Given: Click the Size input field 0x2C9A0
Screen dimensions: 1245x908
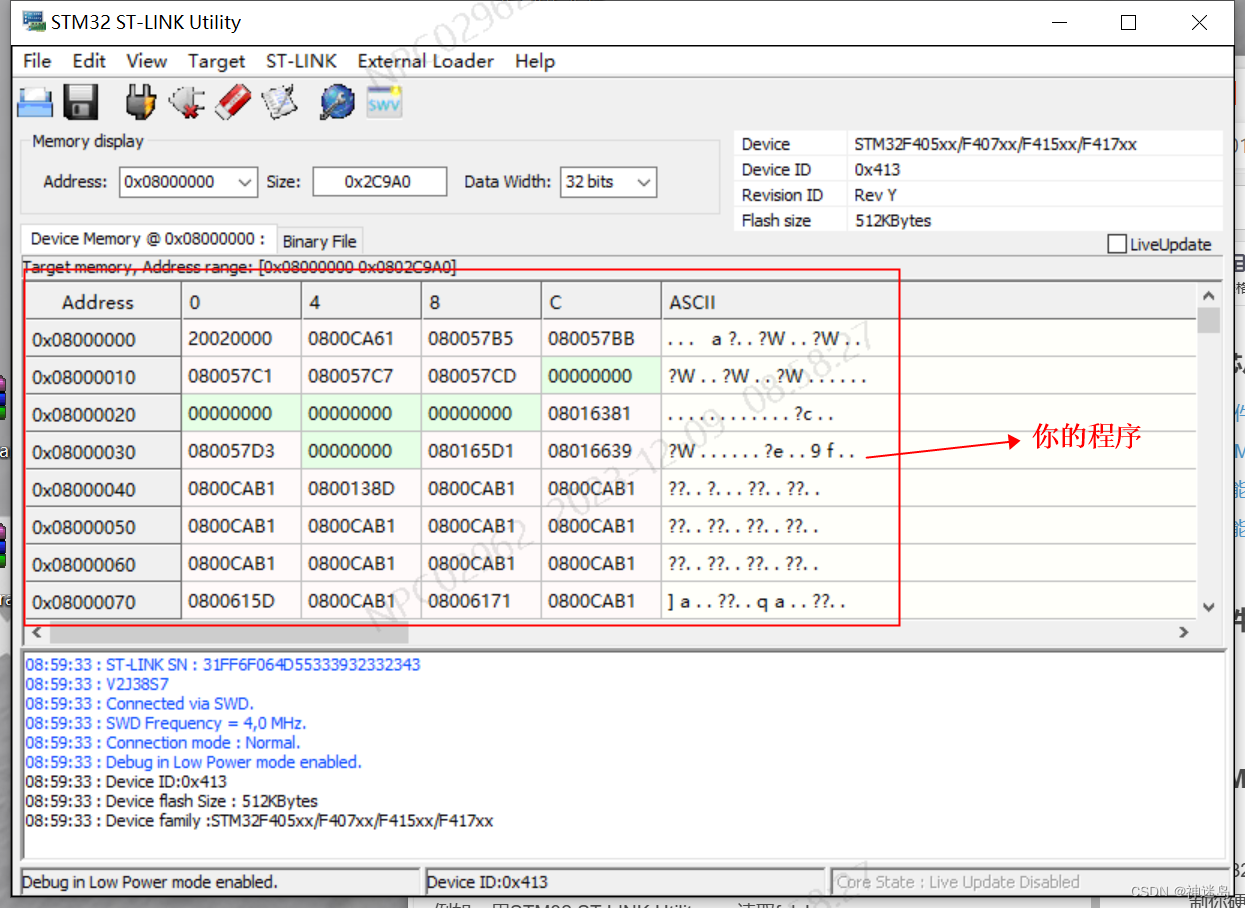Looking at the screenshot, I should (x=378, y=182).
